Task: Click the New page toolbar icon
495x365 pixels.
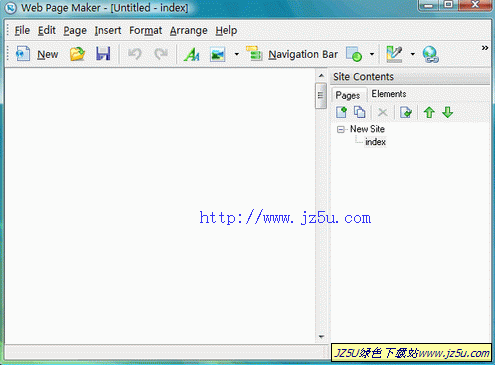Action: [23, 54]
